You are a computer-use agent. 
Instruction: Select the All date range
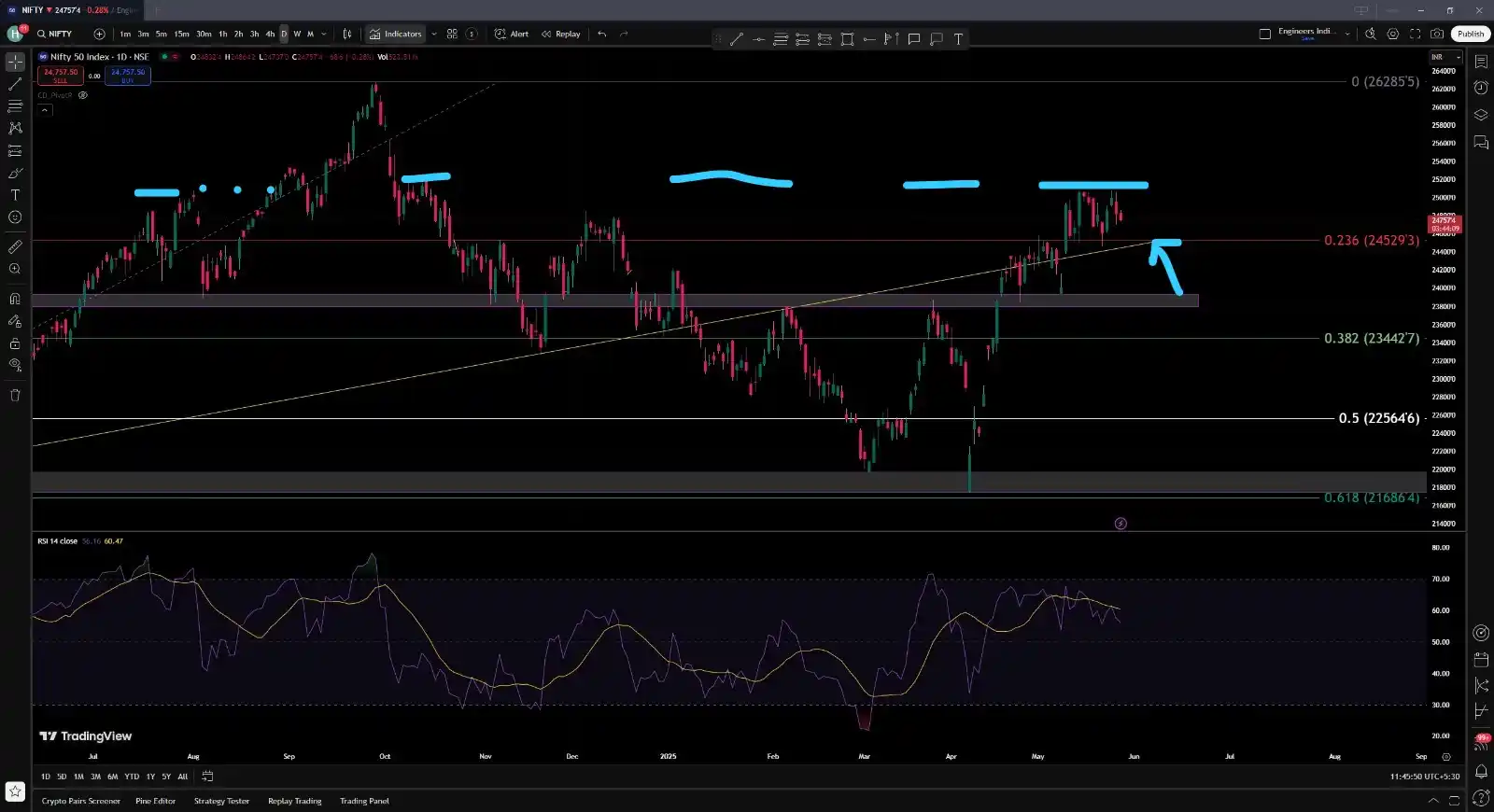click(x=183, y=777)
